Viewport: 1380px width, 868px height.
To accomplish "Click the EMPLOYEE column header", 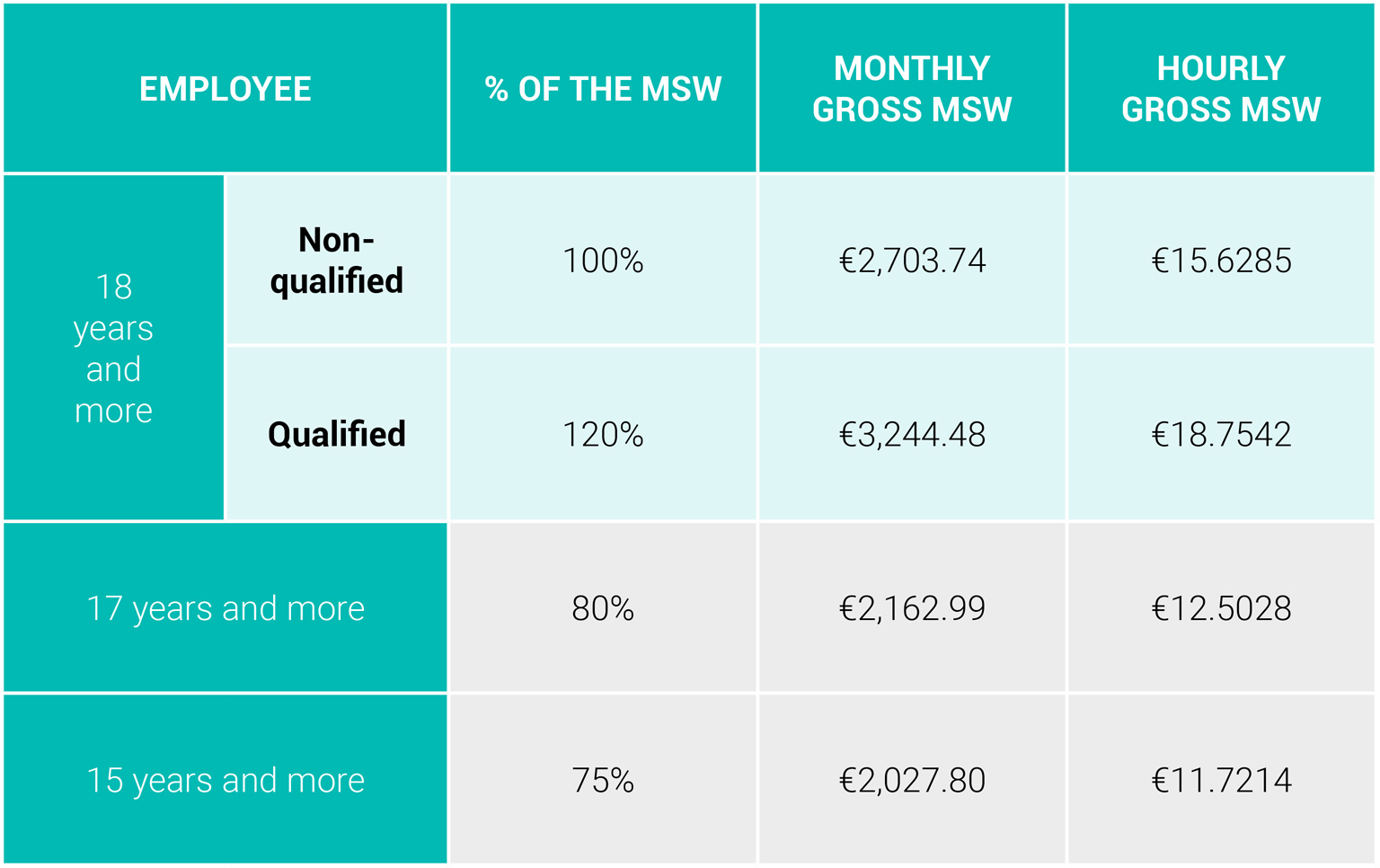I will (x=225, y=89).
